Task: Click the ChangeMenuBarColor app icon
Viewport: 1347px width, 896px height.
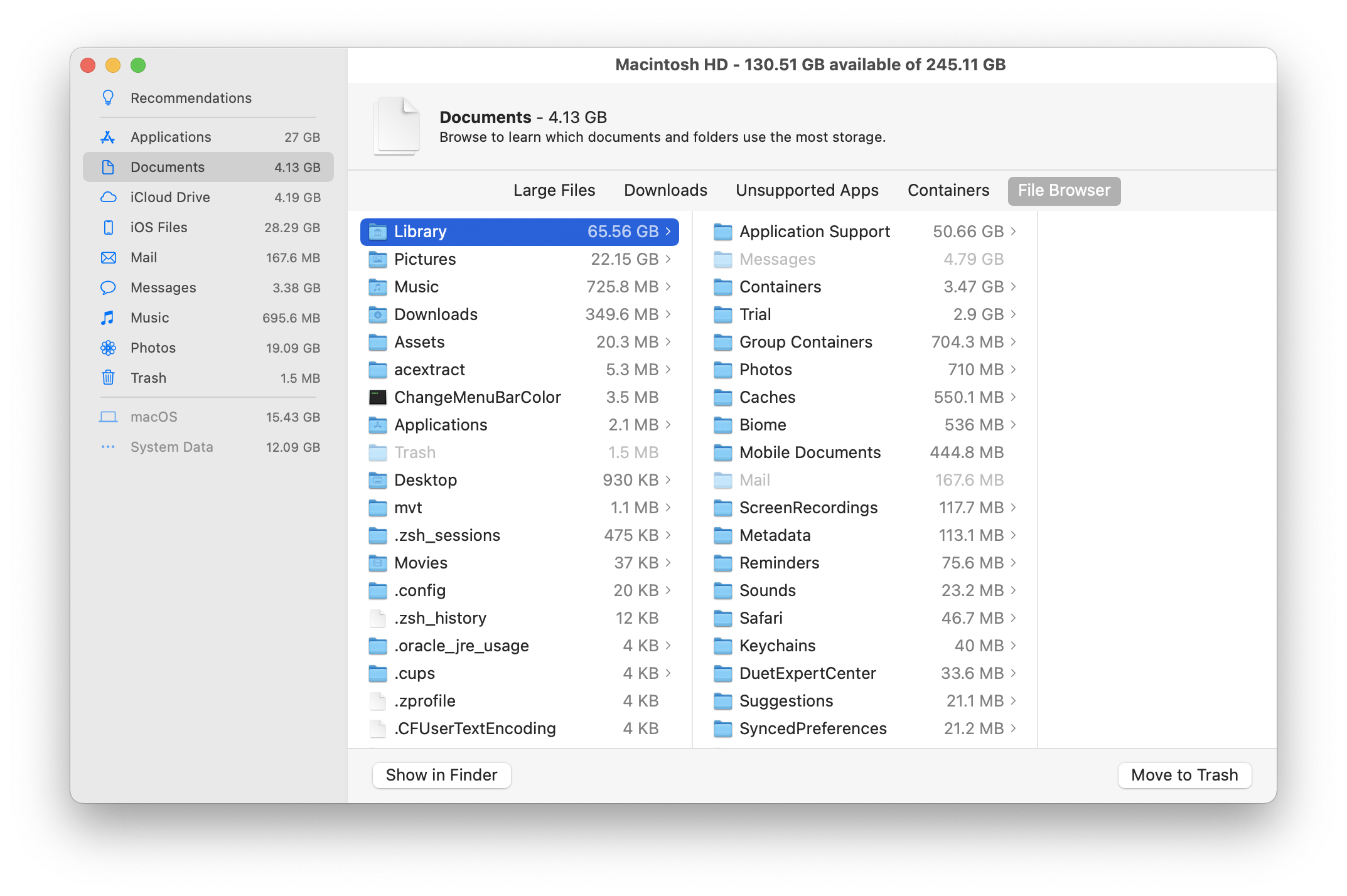Action: [x=378, y=397]
